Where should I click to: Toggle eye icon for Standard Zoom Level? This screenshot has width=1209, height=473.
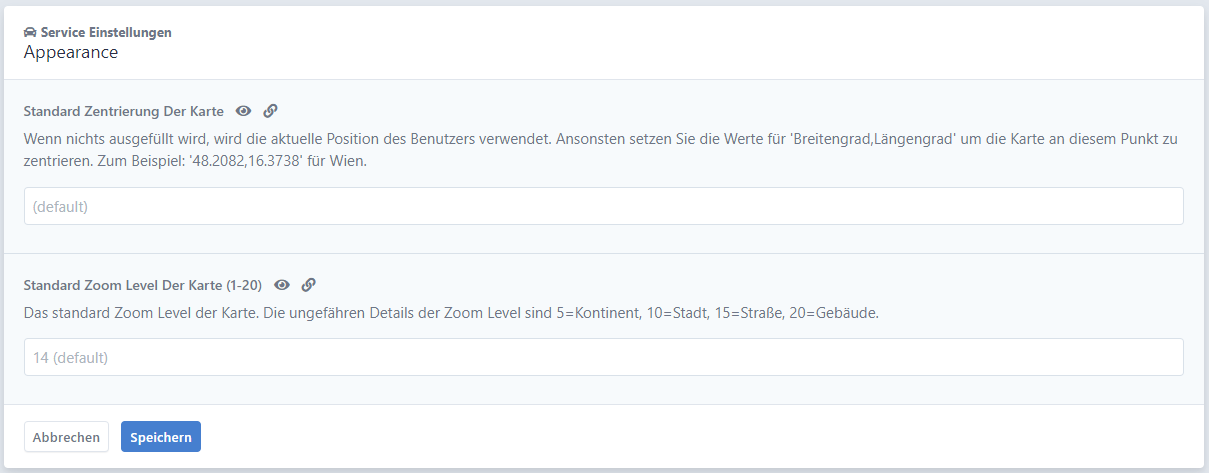[x=282, y=285]
